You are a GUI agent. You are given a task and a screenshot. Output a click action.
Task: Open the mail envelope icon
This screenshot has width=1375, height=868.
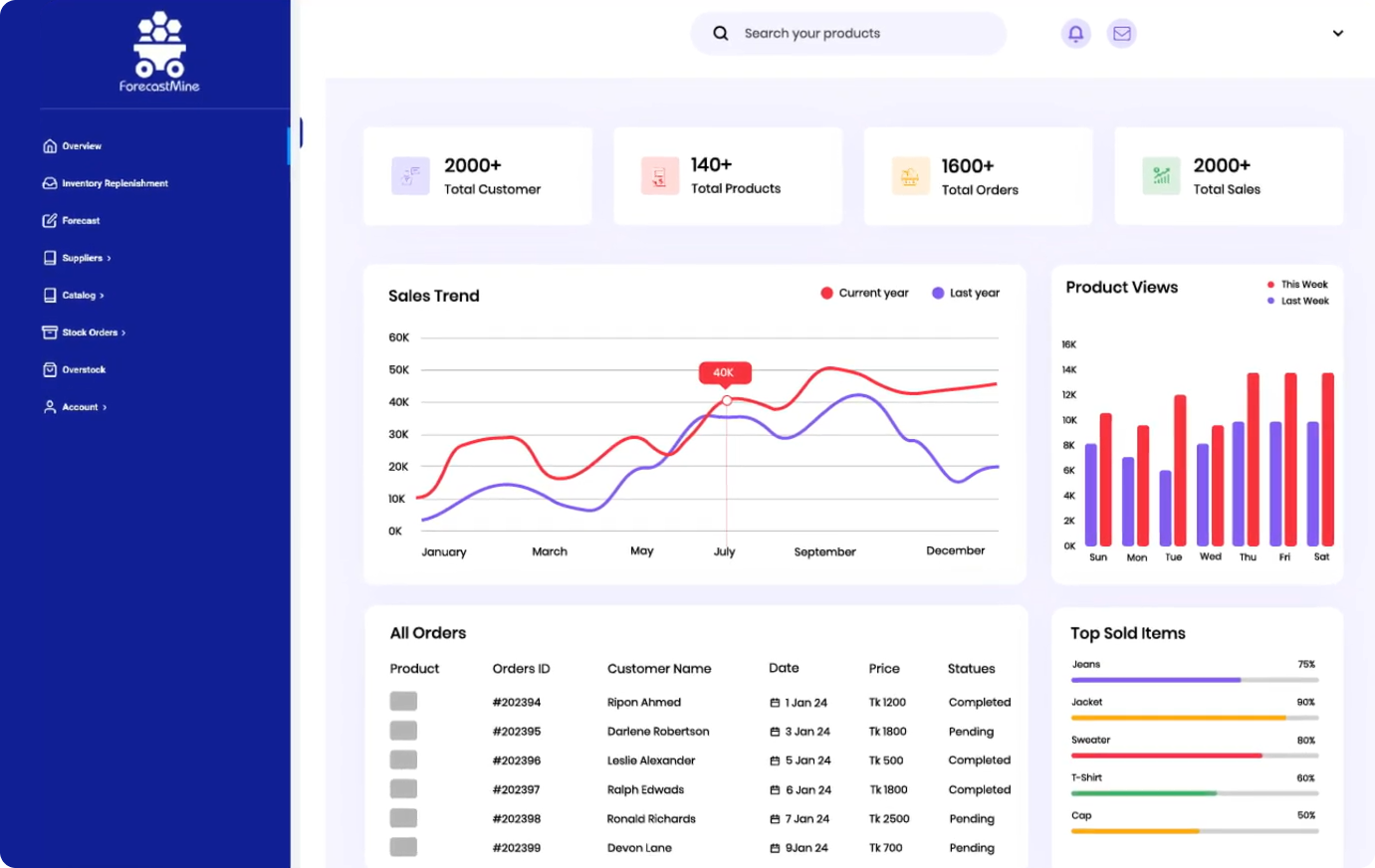(x=1121, y=34)
